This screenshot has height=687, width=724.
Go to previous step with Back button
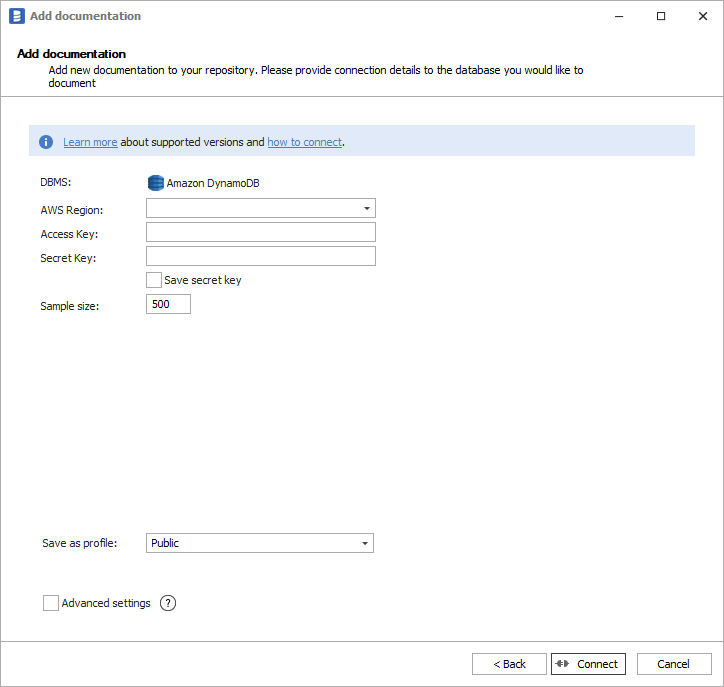pyautogui.click(x=509, y=664)
